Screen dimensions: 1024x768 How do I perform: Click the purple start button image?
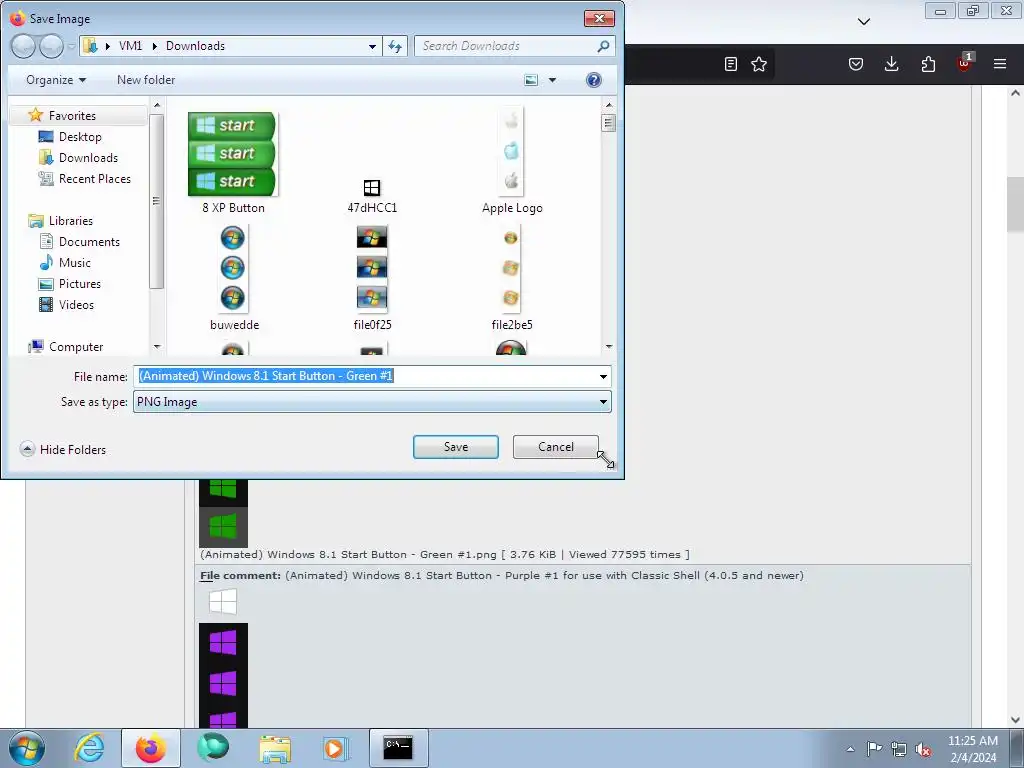point(223,675)
